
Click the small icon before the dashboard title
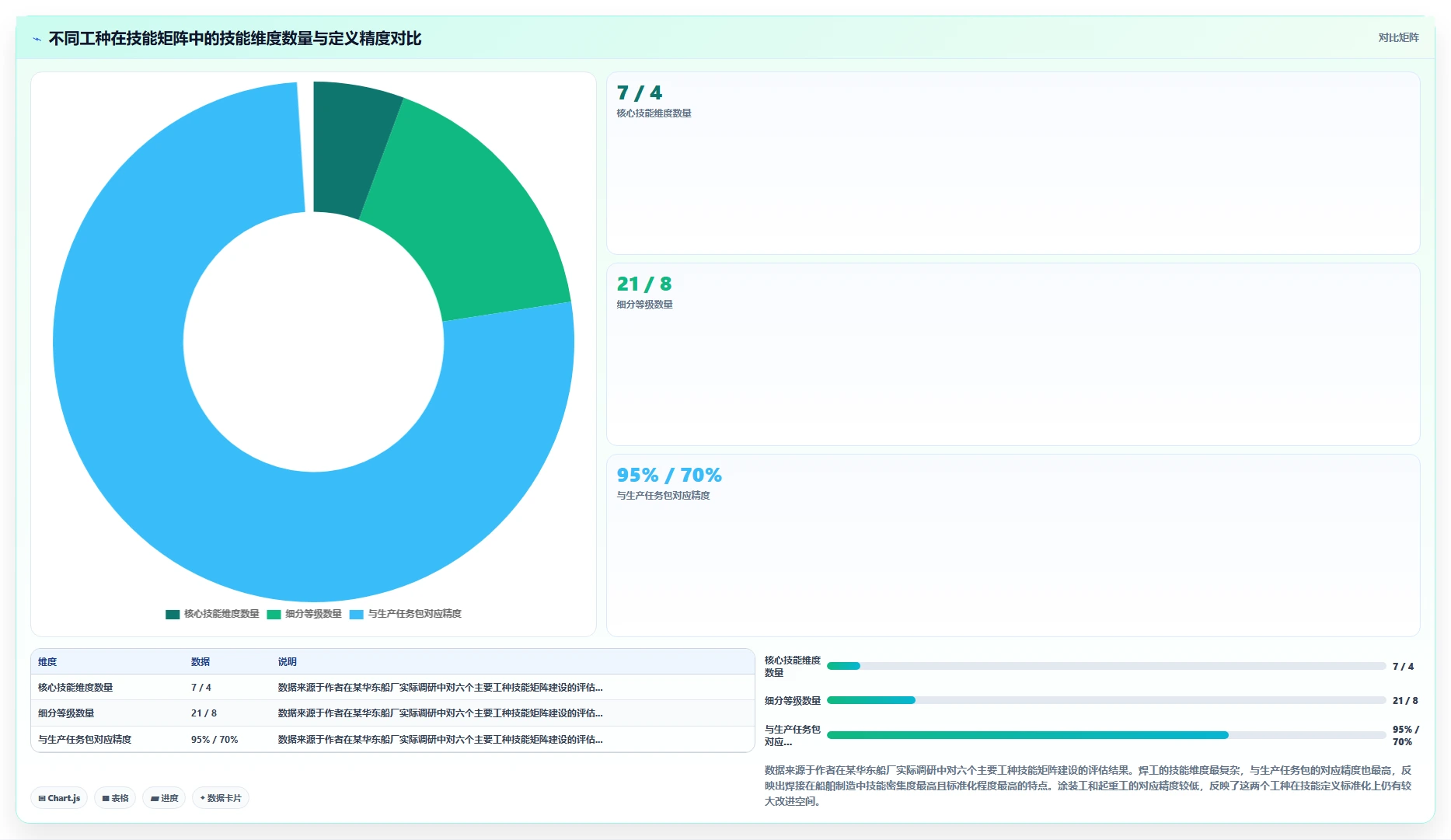pos(37,39)
